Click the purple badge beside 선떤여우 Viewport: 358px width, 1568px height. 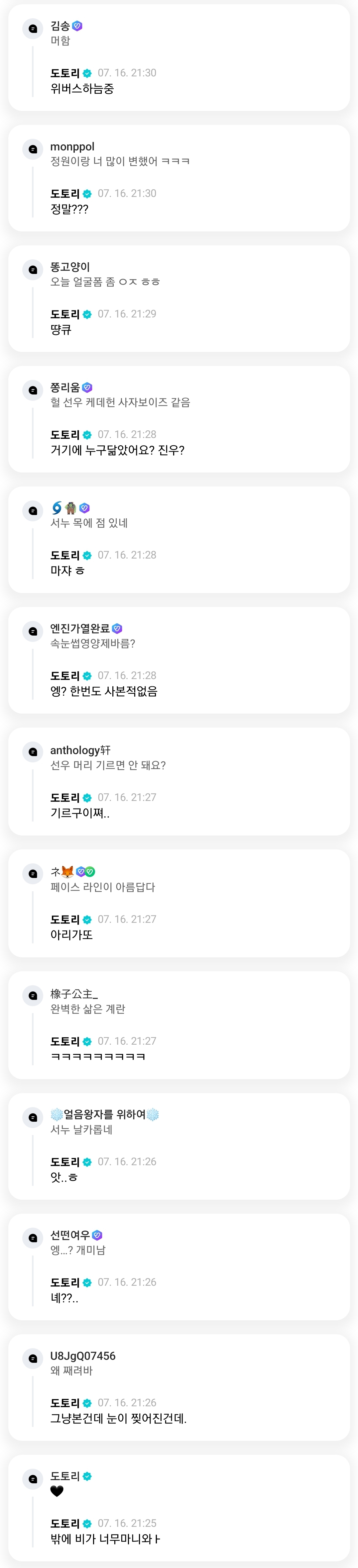(97, 1235)
